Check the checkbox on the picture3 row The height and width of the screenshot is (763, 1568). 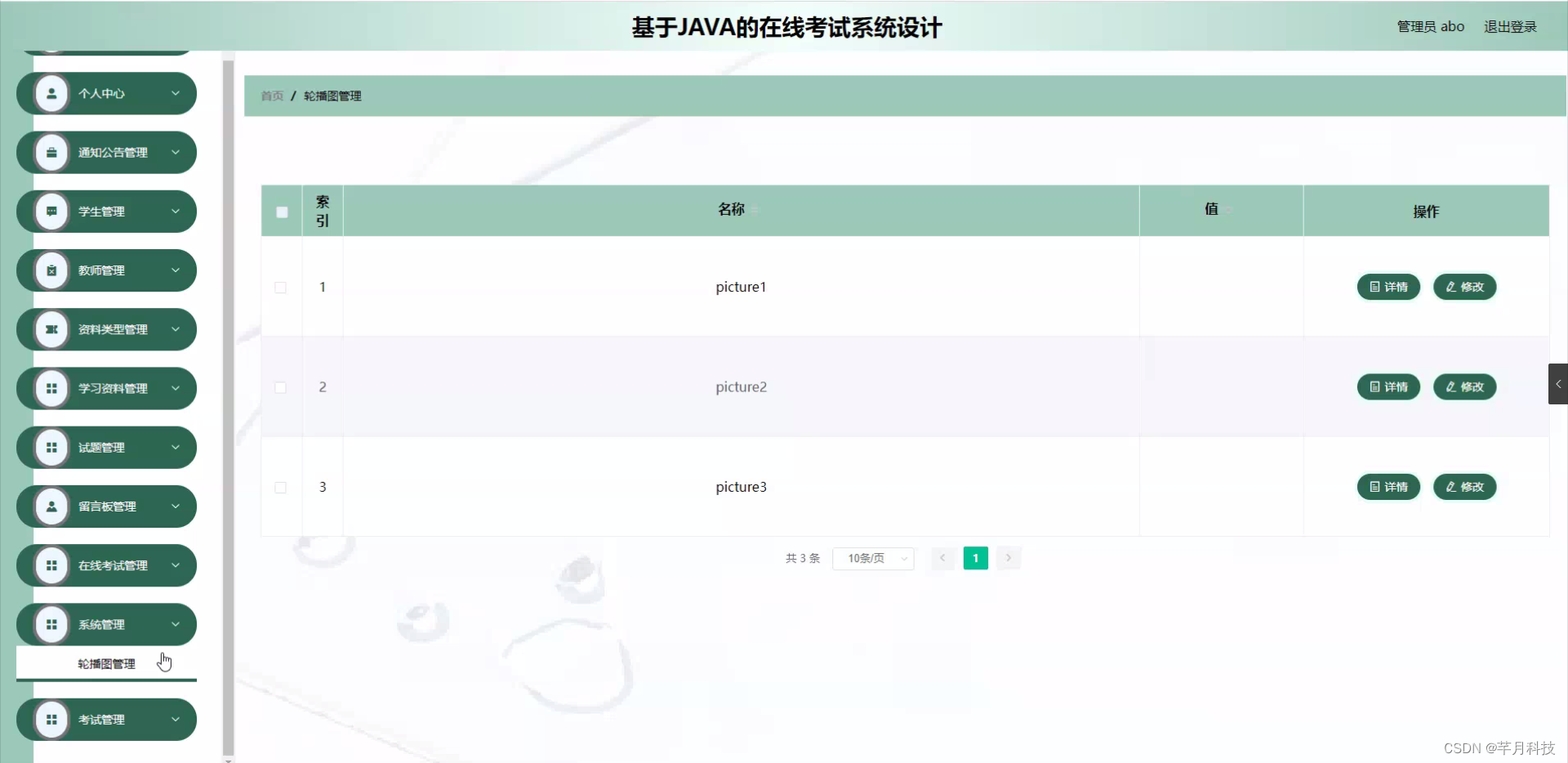[281, 488]
